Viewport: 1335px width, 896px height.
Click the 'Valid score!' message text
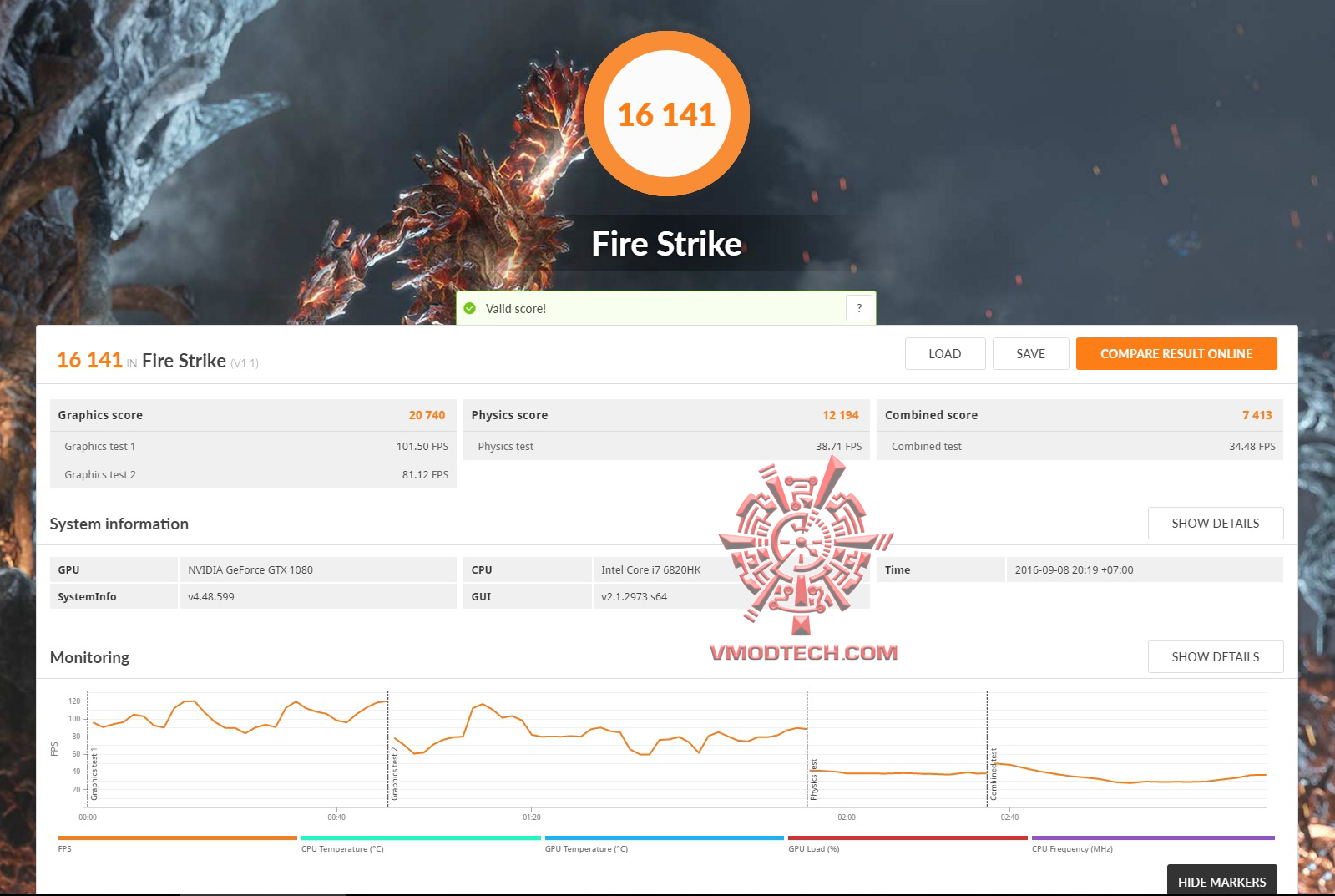tap(516, 309)
